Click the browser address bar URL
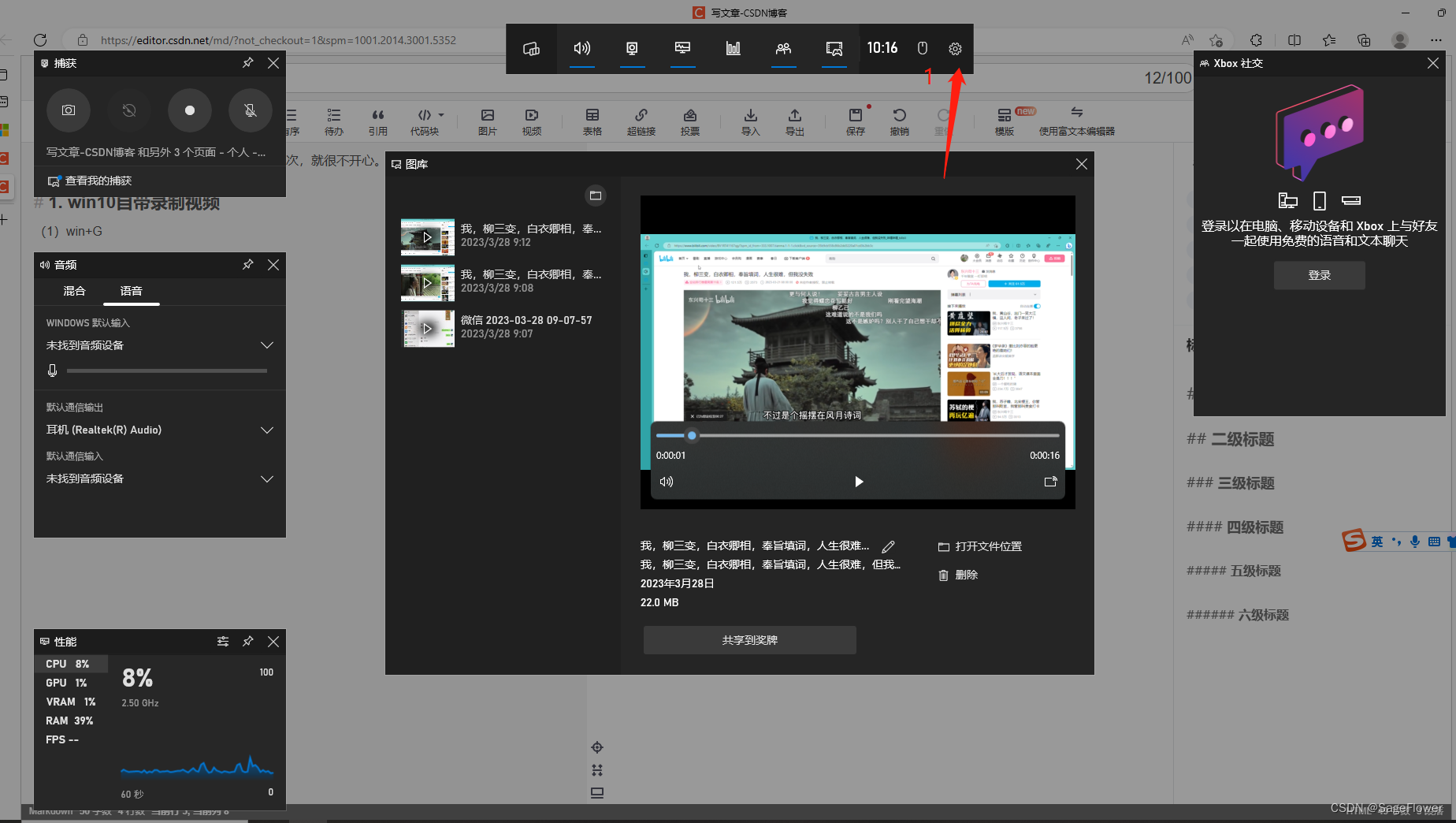Image resolution: width=1456 pixels, height=823 pixels. (x=278, y=40)
